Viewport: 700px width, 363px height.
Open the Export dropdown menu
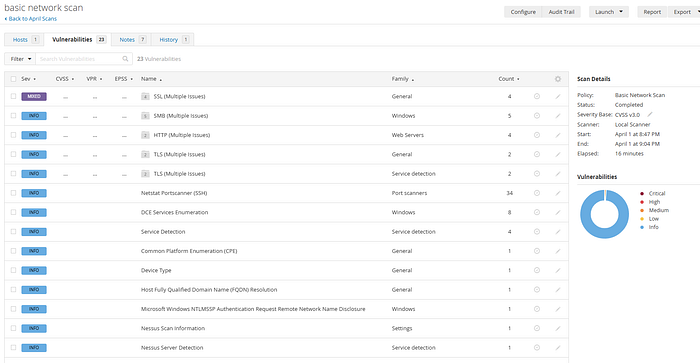tap(684, 12)
